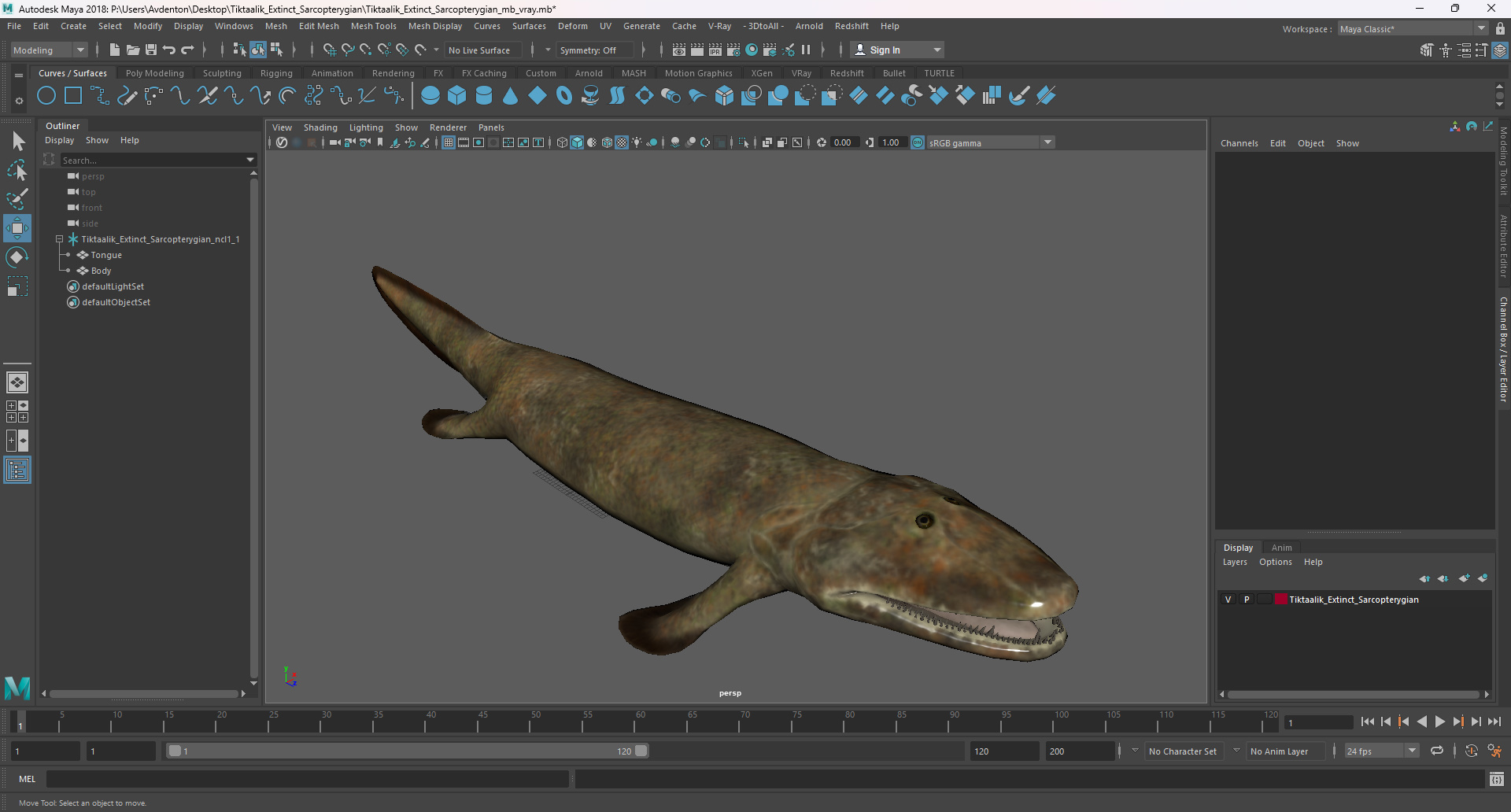The width and height of the screenshot is (1511, 812).
Task: Open the script editor icon
Action: [x=1497, y=779]
